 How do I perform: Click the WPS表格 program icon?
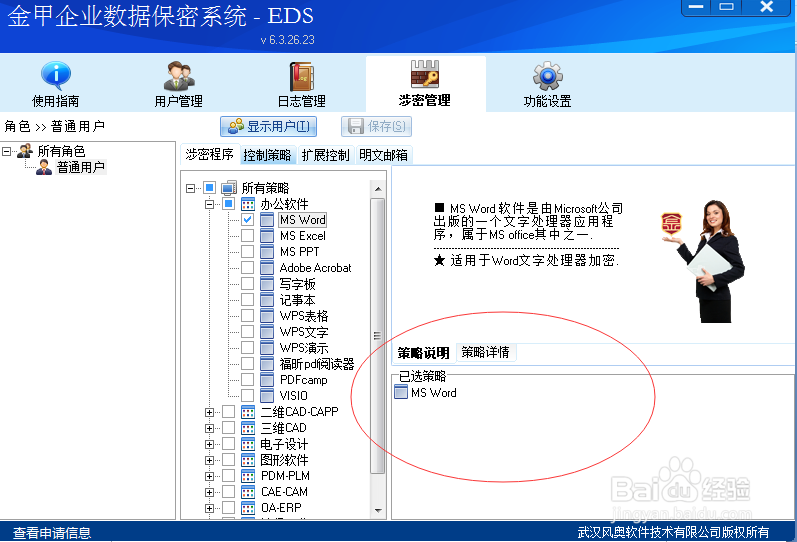tap(267, 316)
